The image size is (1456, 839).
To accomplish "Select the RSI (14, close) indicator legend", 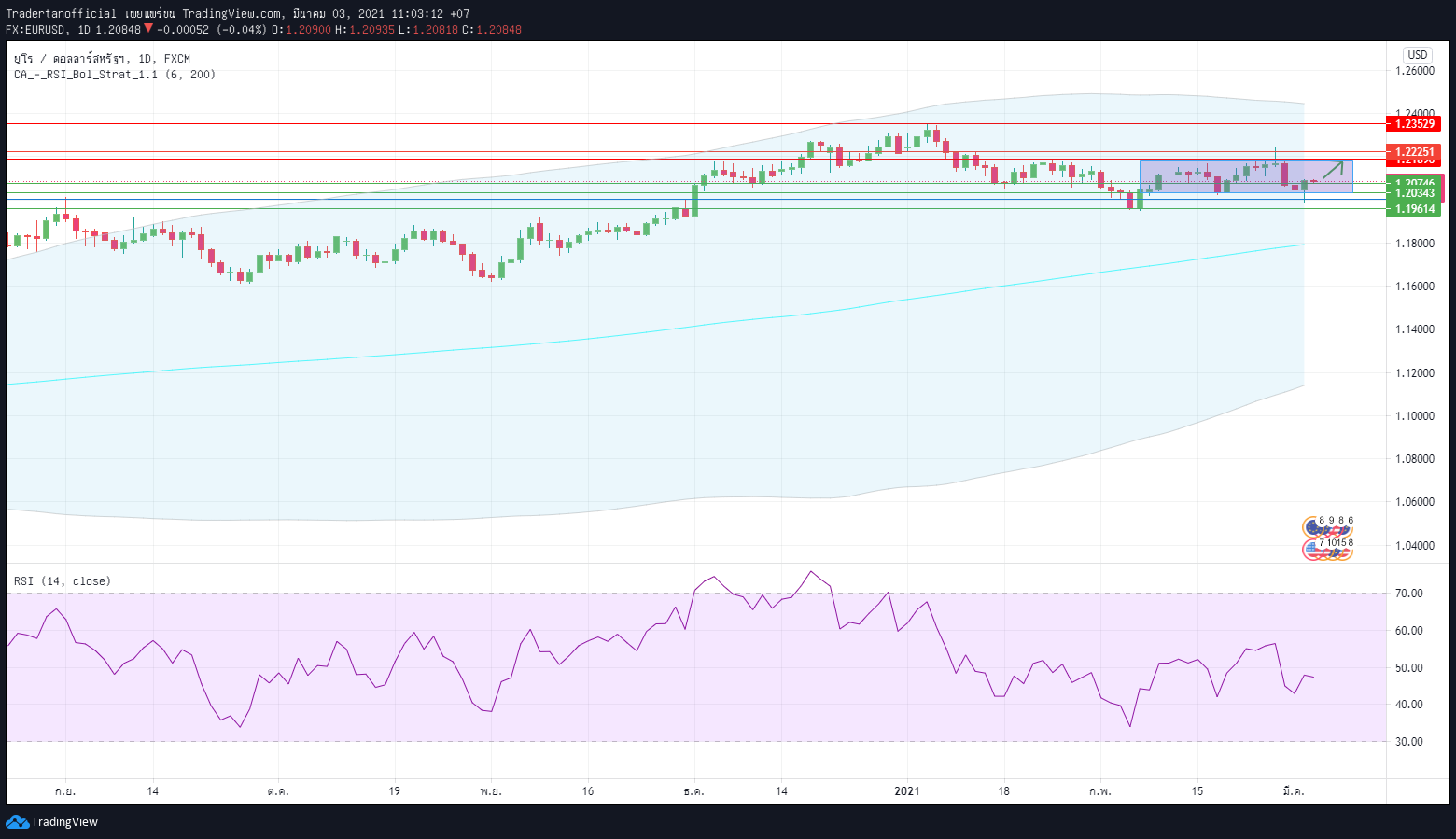I will pos(63,581).
